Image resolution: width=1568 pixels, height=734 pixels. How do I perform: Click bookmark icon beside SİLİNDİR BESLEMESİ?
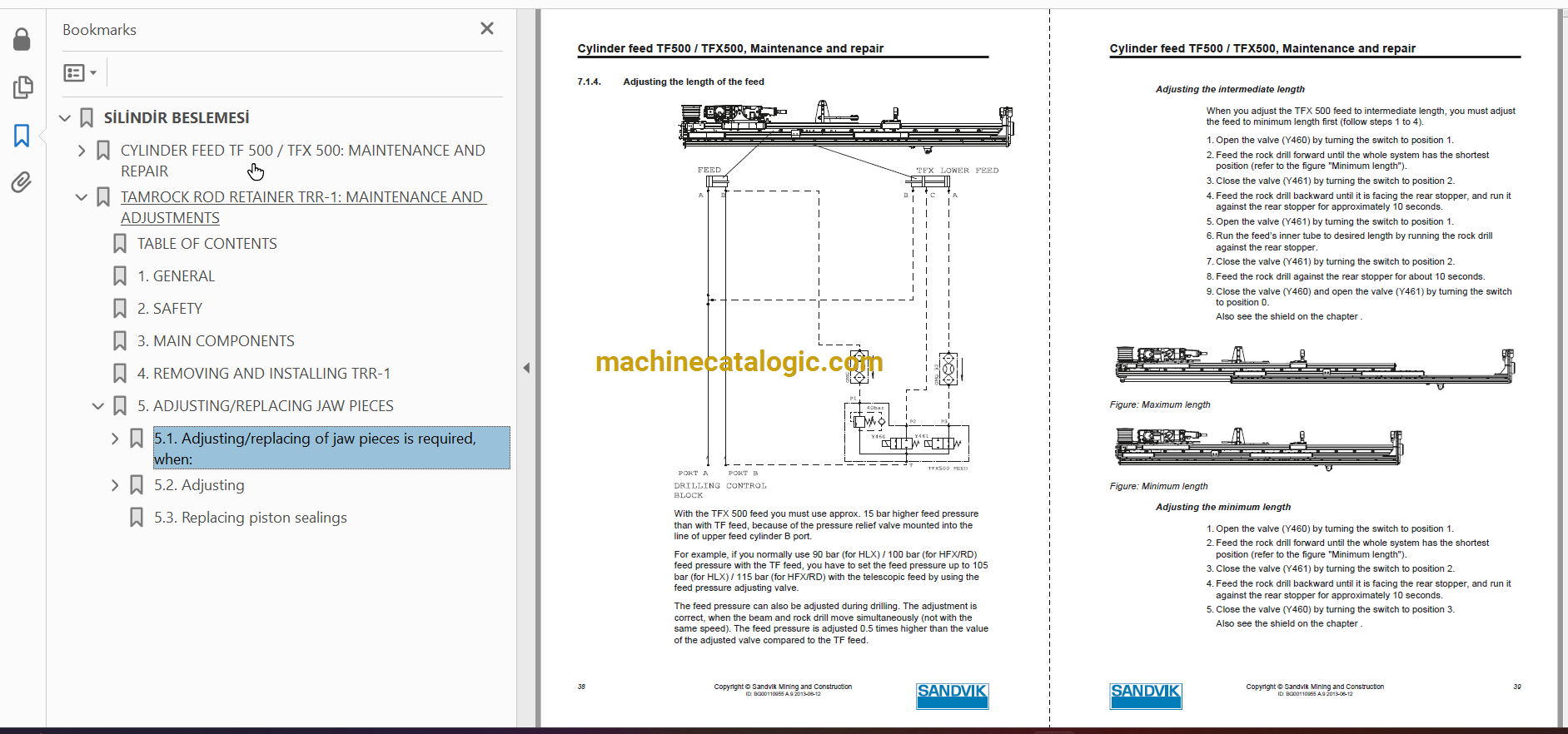click(87, 118)
